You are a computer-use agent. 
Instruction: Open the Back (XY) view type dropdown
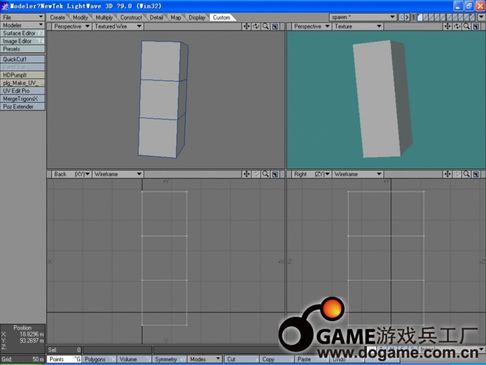(x=71, y=174)
